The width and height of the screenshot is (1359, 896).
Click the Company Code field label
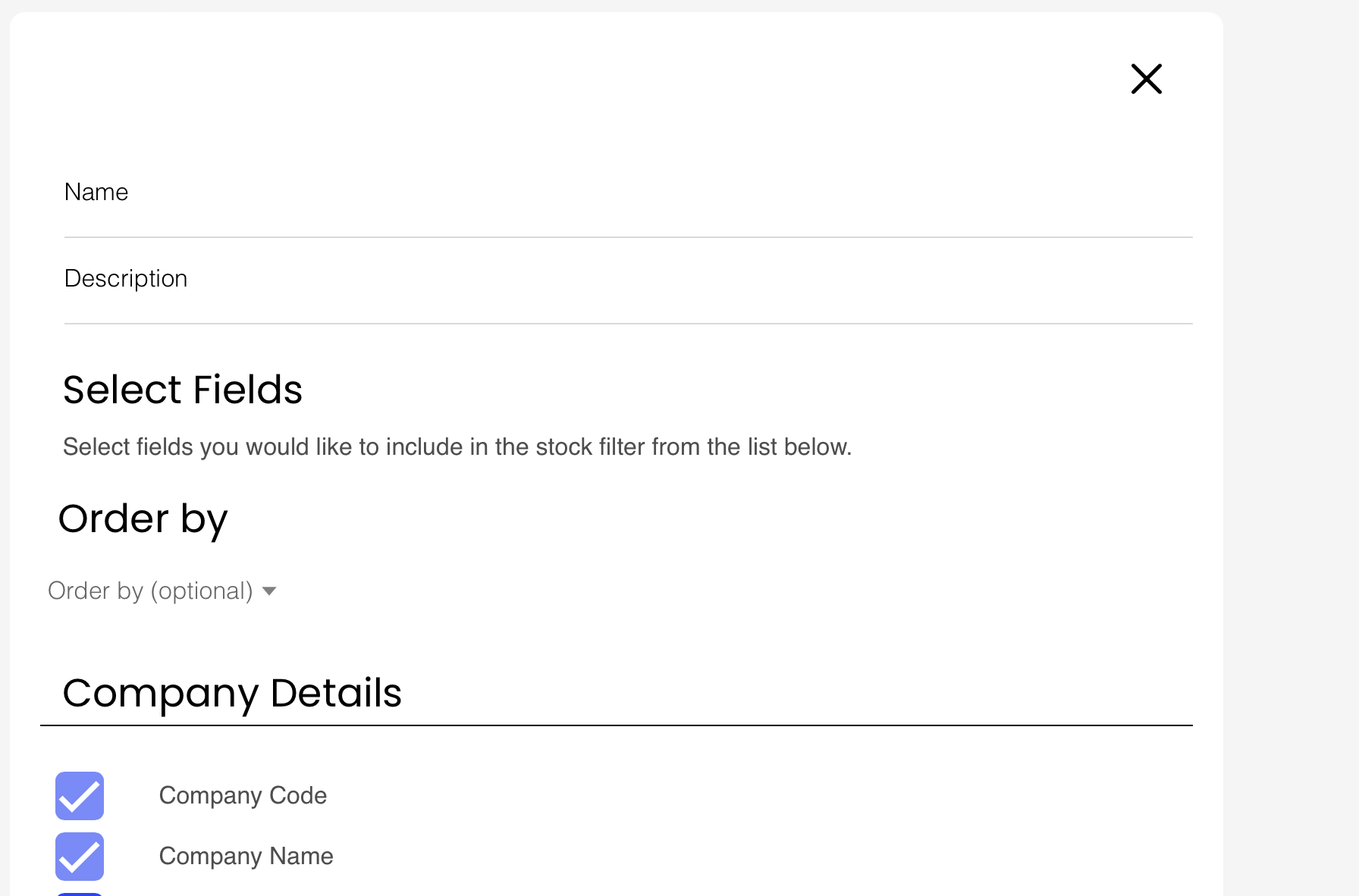click(243, 795)
